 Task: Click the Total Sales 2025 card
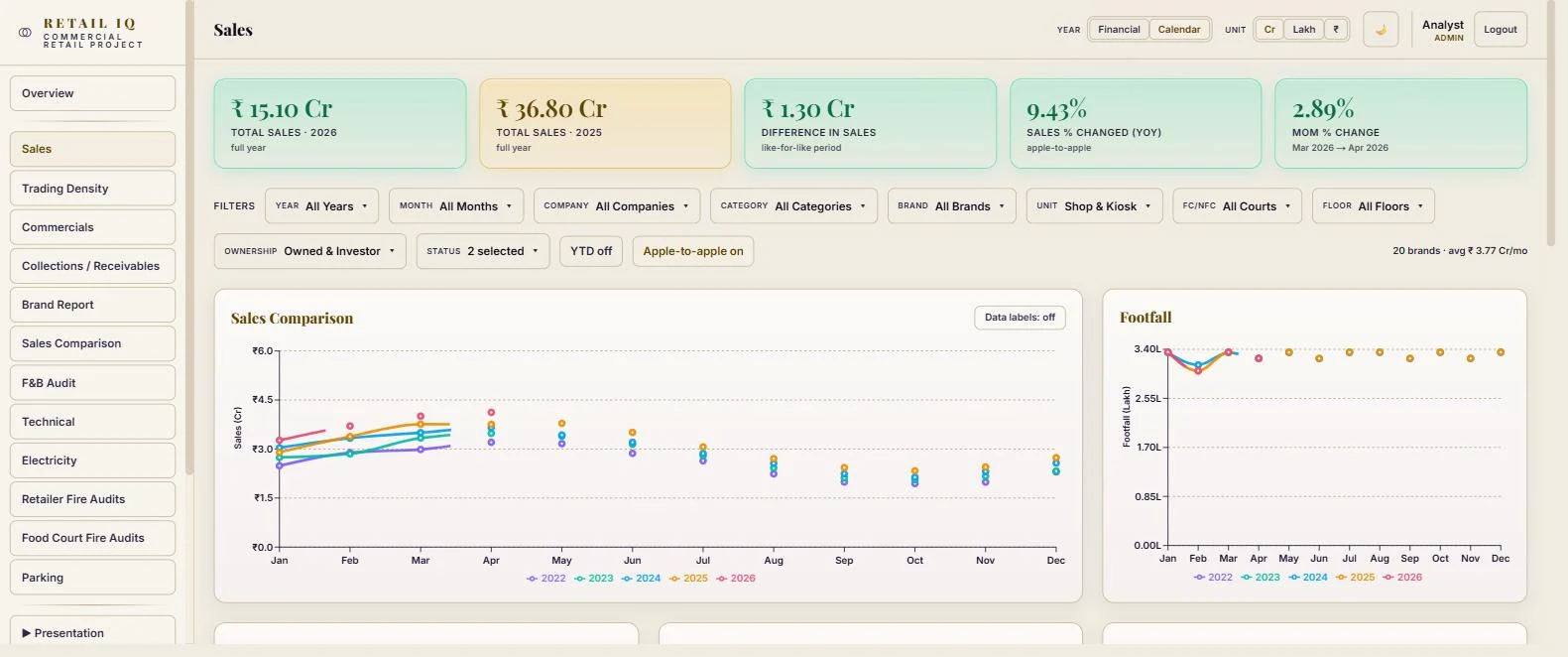[x=605, y=124]
